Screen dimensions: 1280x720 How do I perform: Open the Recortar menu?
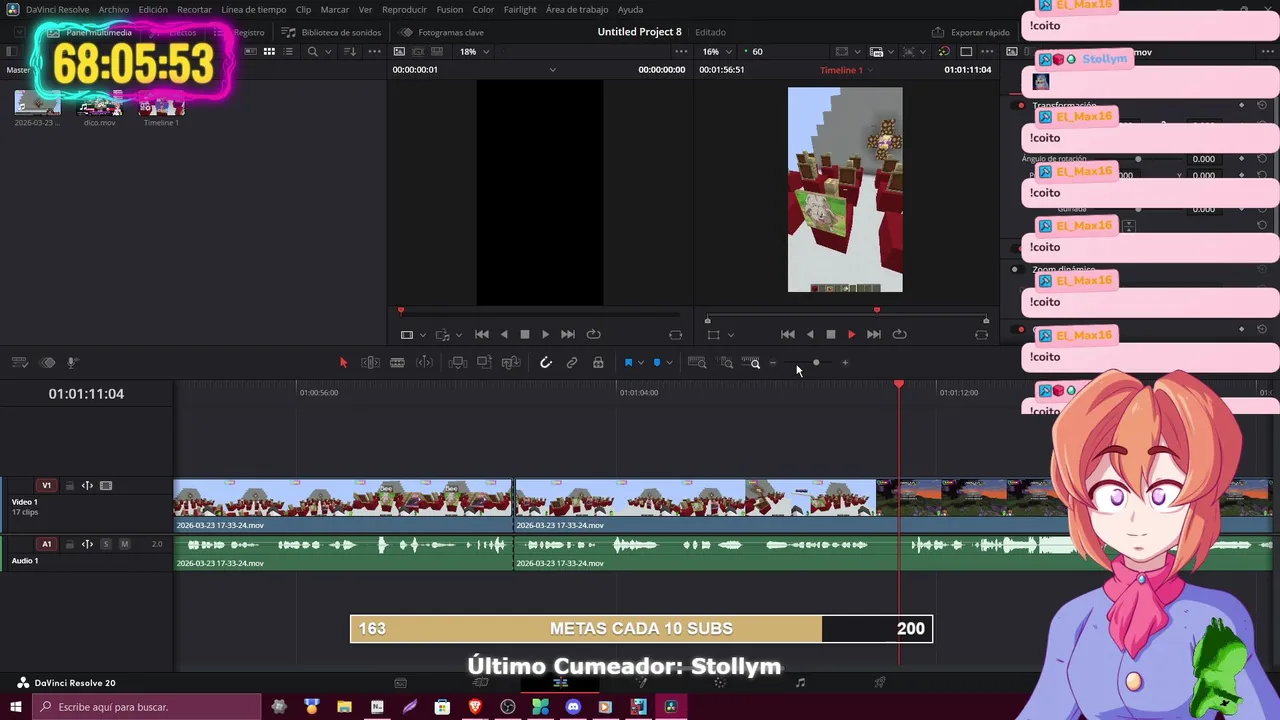click(194, 9)
